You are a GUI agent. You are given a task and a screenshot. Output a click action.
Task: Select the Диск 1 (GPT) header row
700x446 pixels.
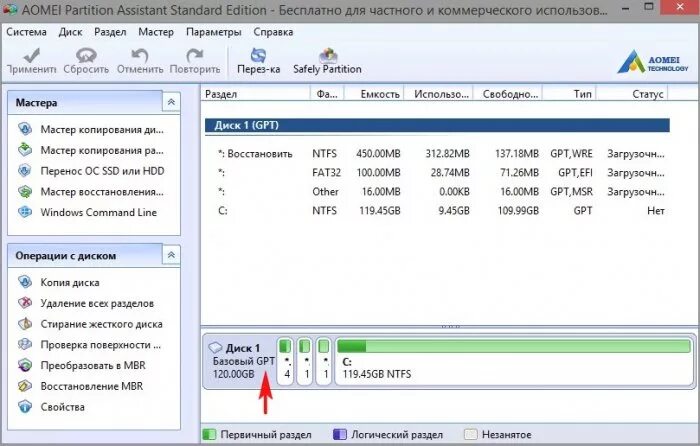(x=437, y=125)
